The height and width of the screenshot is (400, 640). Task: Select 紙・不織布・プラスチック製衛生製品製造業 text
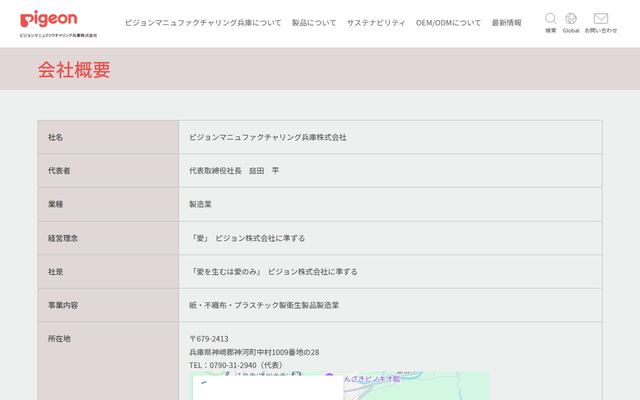point(264,305)
